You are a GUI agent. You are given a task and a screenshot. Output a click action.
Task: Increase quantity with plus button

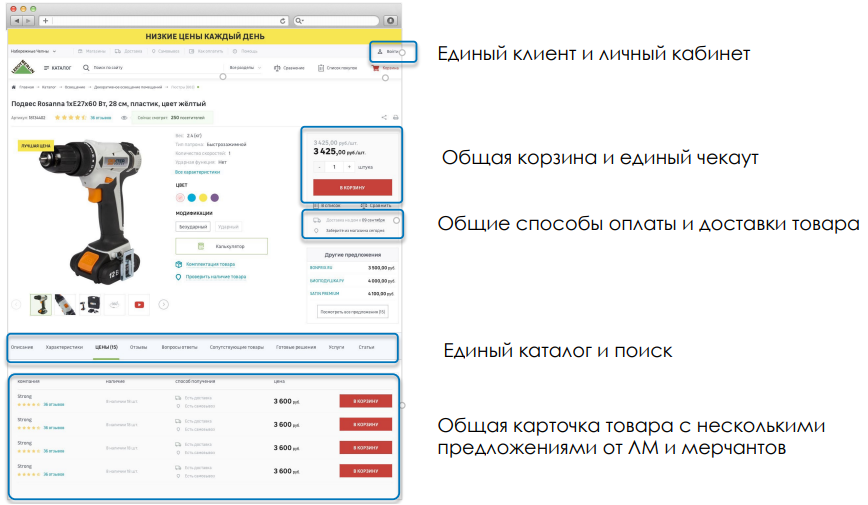[348, 167]
